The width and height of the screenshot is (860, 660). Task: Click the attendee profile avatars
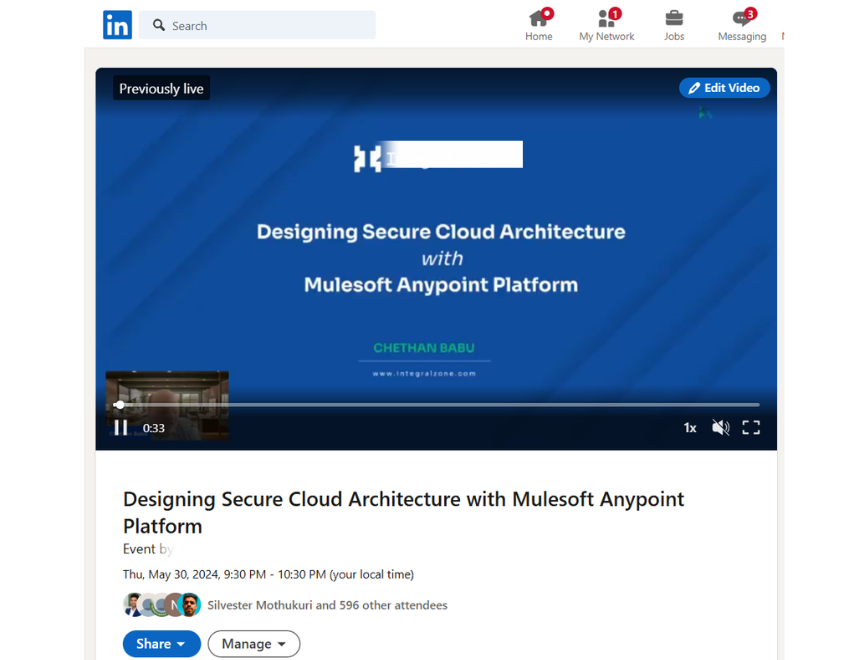(x=162, y=605)
